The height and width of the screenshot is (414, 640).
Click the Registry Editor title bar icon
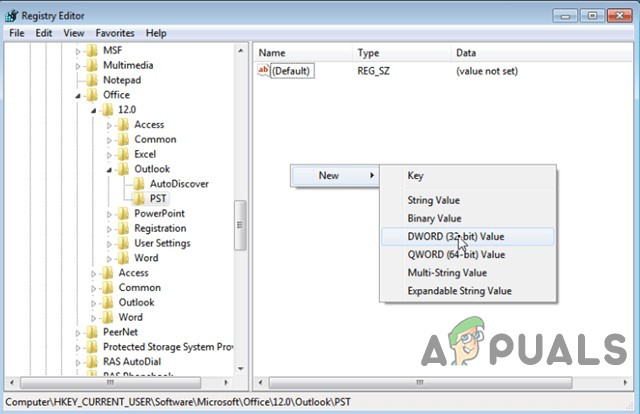pyautogui.click(x=11, y=16)
